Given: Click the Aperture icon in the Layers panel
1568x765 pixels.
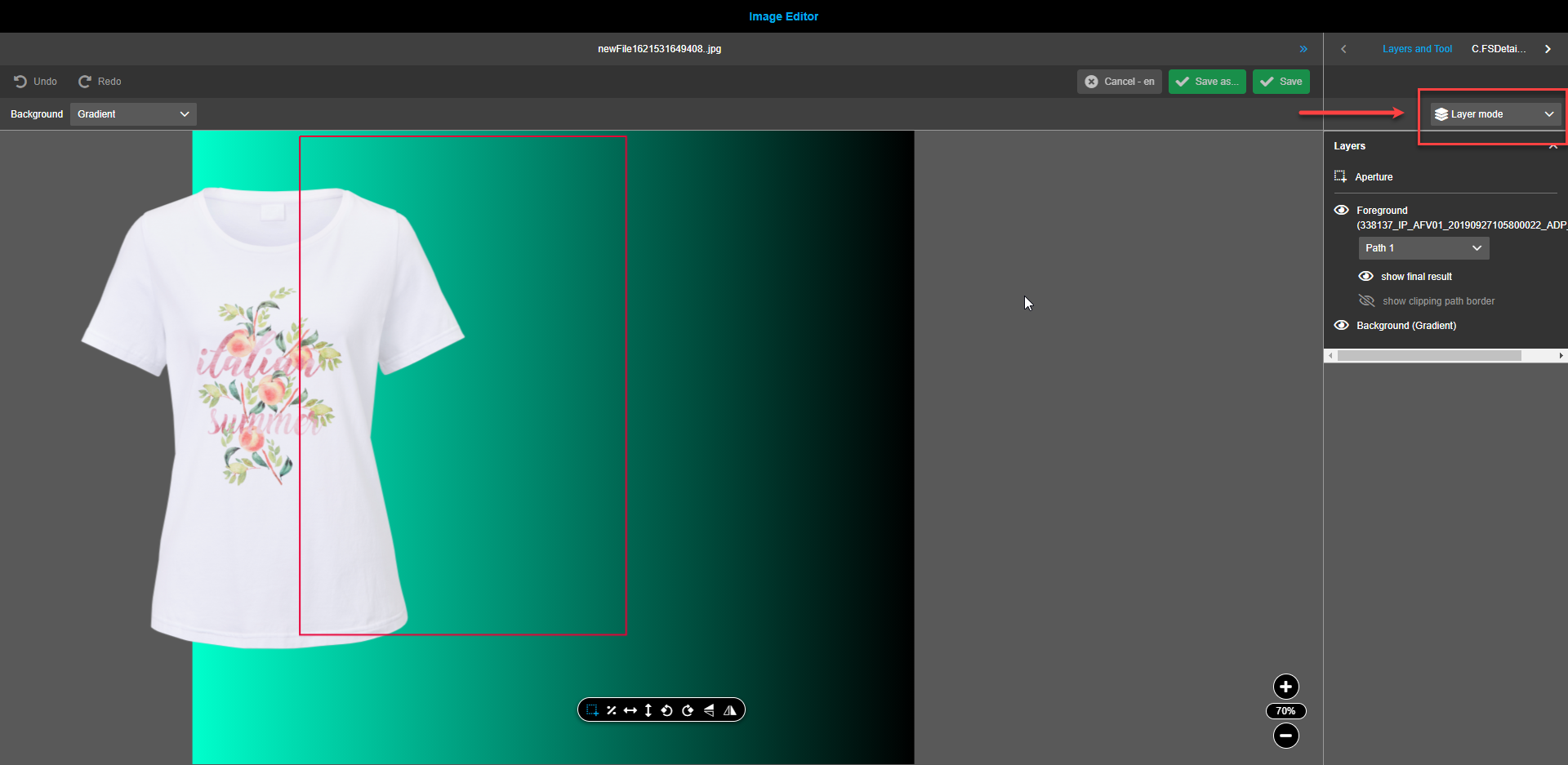Looking at the screenshot, I should click(x=1340, y=176).
